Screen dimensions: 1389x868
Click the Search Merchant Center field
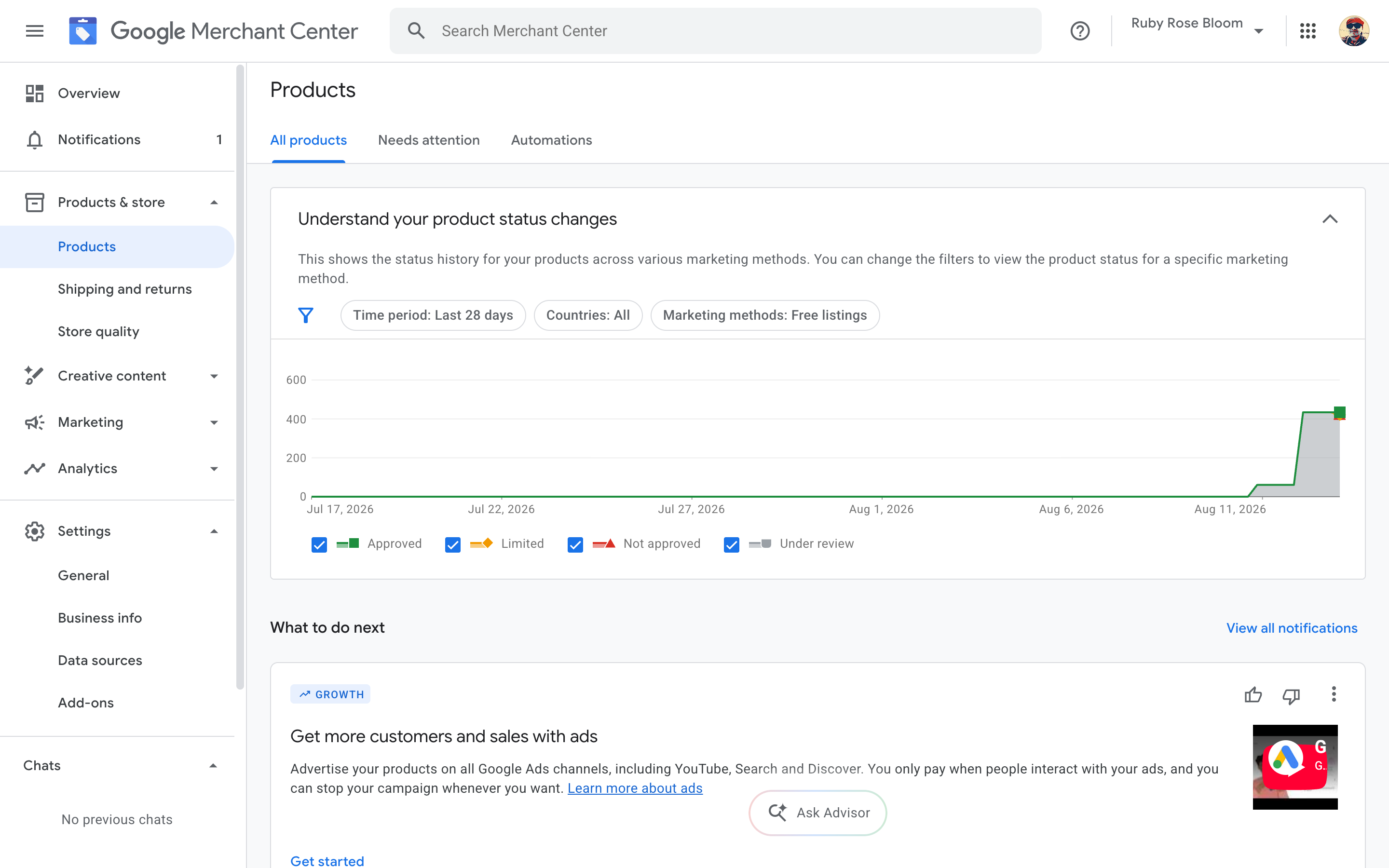pyautogui.click(x=715, y=31)
